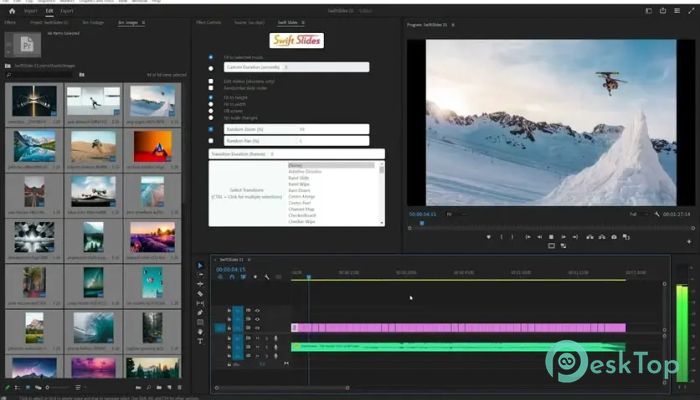The image size is (700, 400).
Task: Click the Add Marker icon in timeline
Action: click(x=255, y=277)
